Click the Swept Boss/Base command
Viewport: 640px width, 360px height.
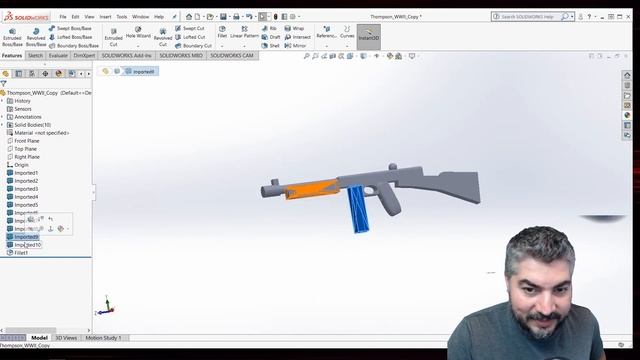[70, 28]
